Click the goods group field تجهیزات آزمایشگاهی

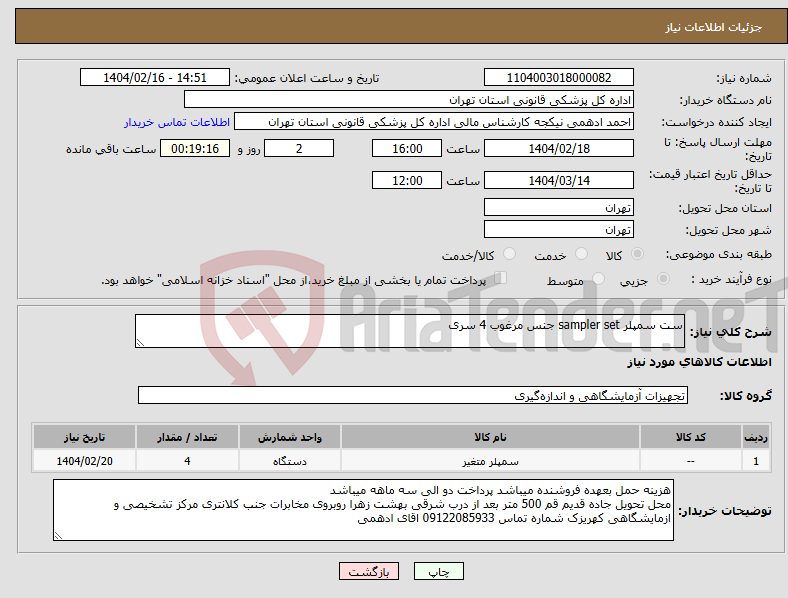413,395
